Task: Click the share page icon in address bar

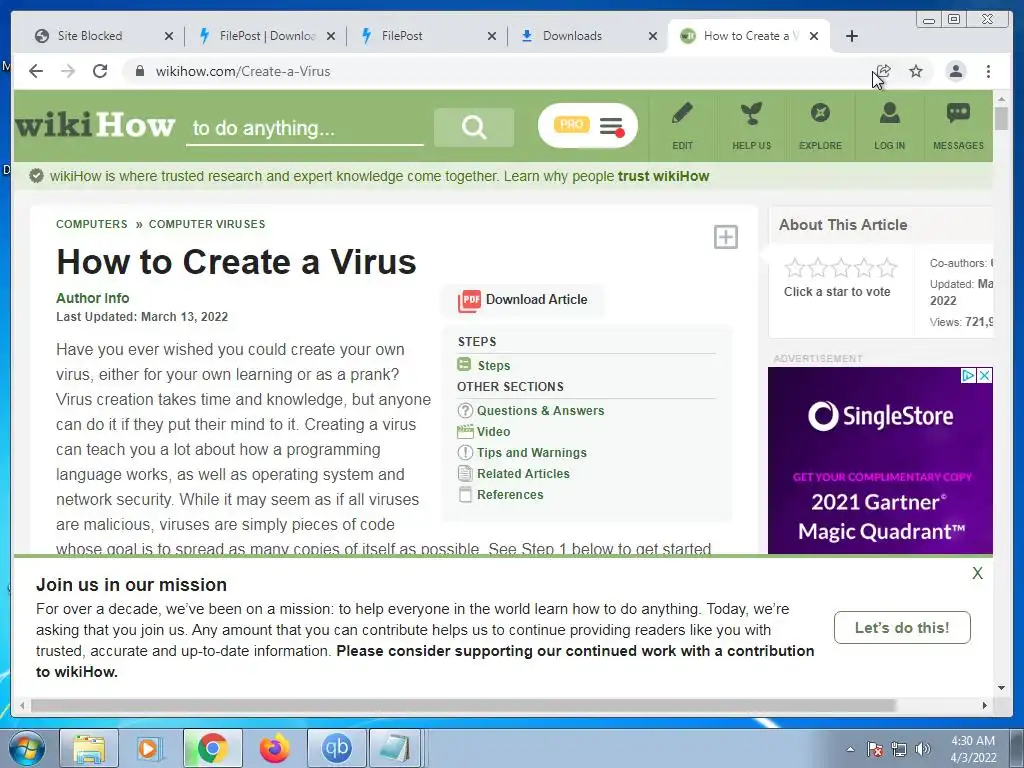Action: pyautogui.click(x=883, y=71)
